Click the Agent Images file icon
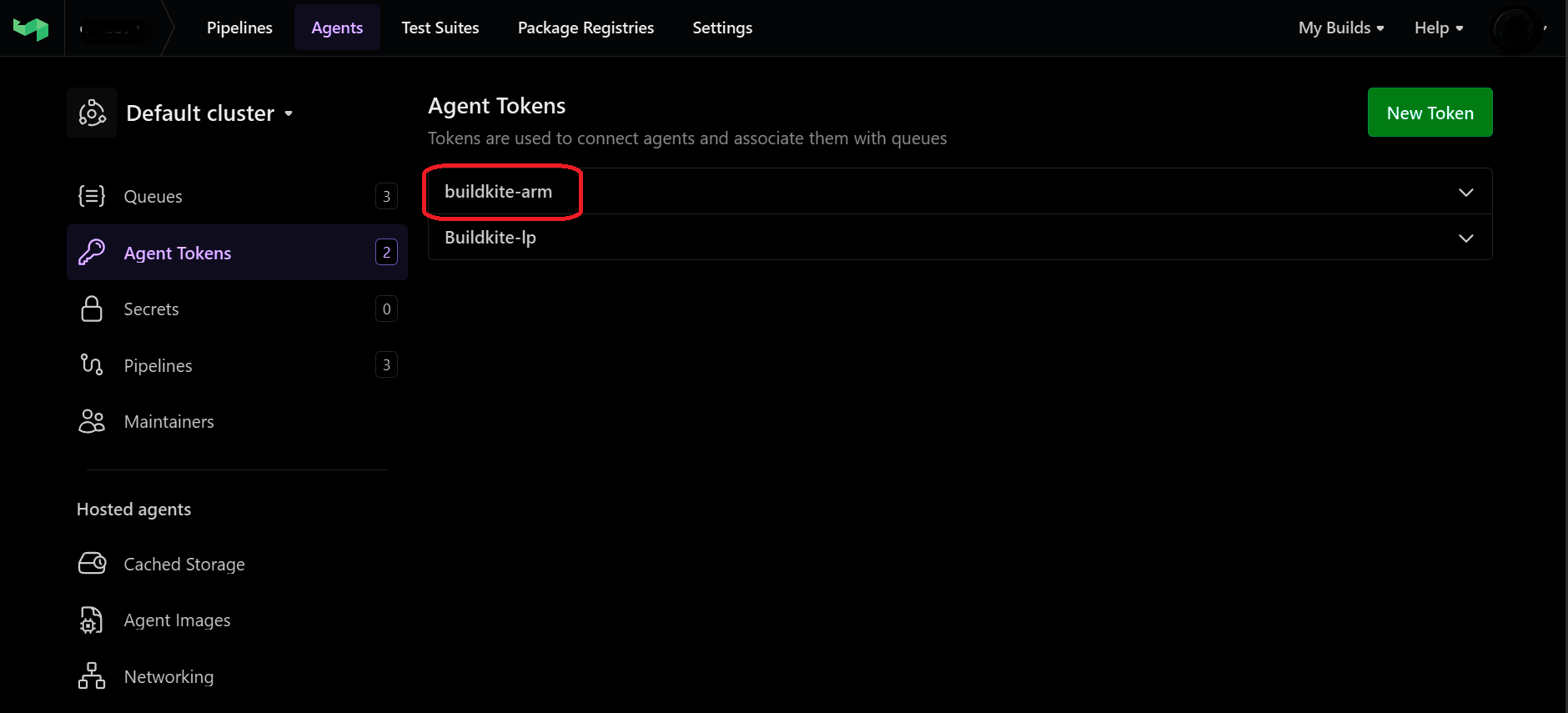The height and width of the screenshot is (713, 1568). tap(92, 620)
